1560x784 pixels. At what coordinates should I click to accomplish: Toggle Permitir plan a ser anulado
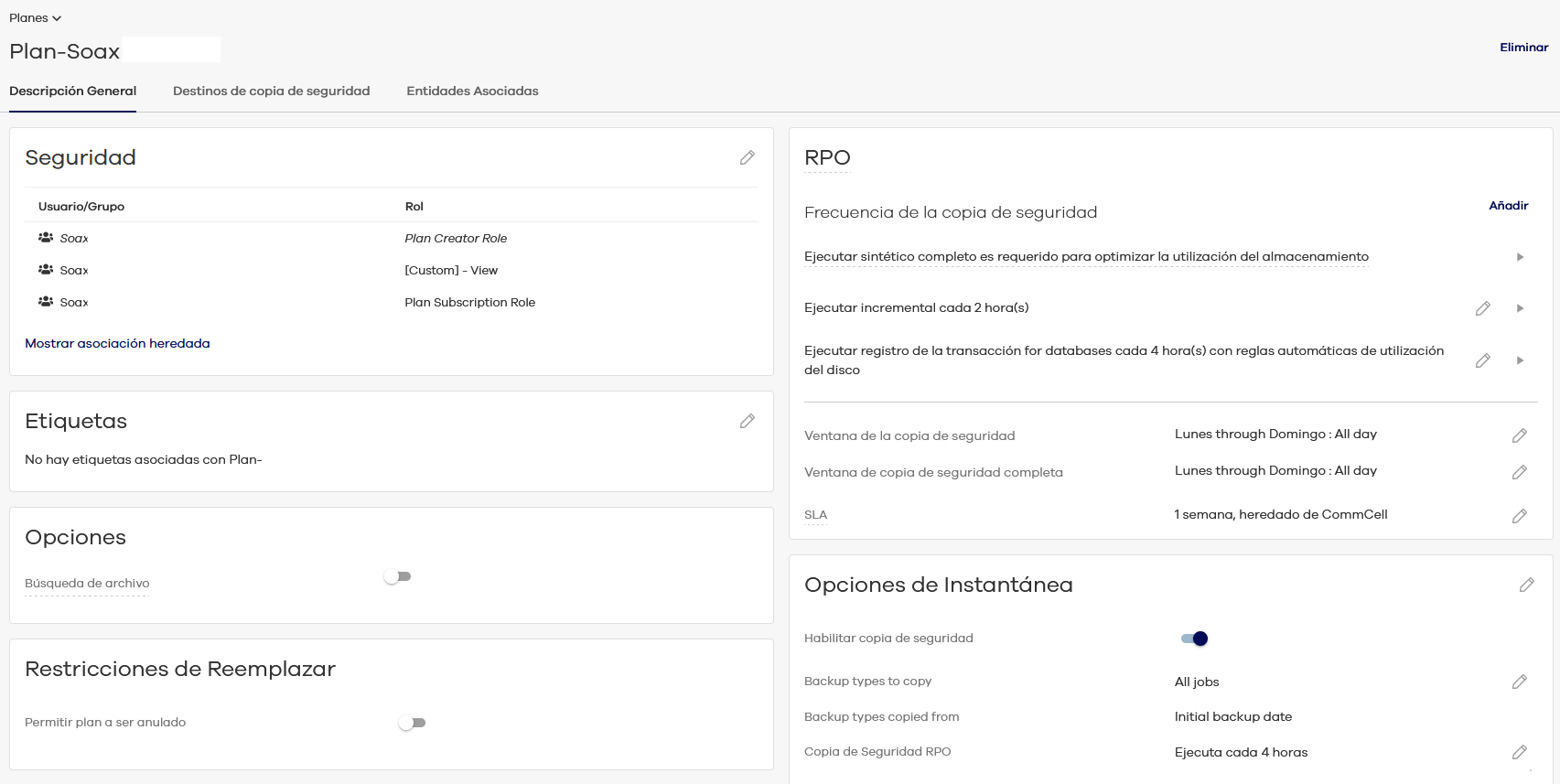413,723
